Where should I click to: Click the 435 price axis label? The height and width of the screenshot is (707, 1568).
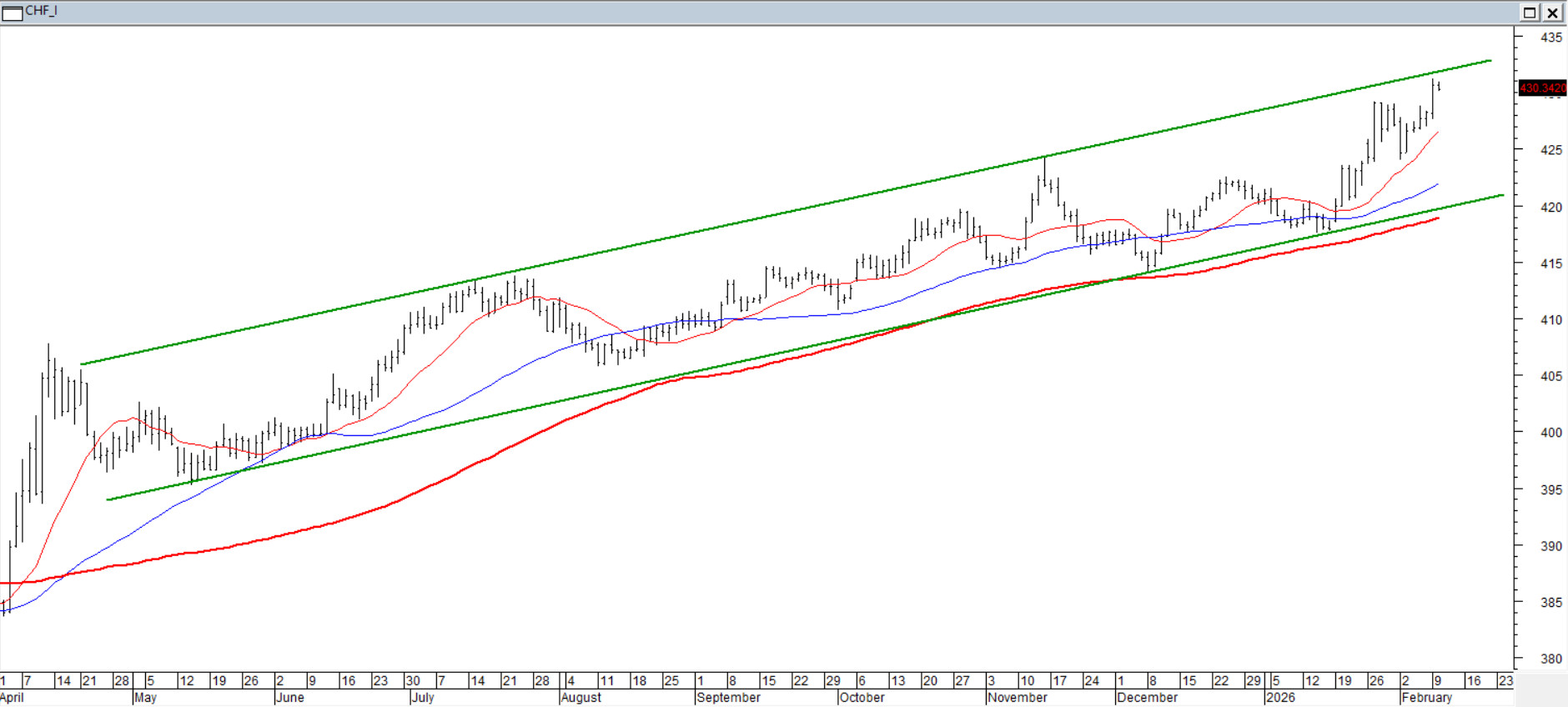1550,38
